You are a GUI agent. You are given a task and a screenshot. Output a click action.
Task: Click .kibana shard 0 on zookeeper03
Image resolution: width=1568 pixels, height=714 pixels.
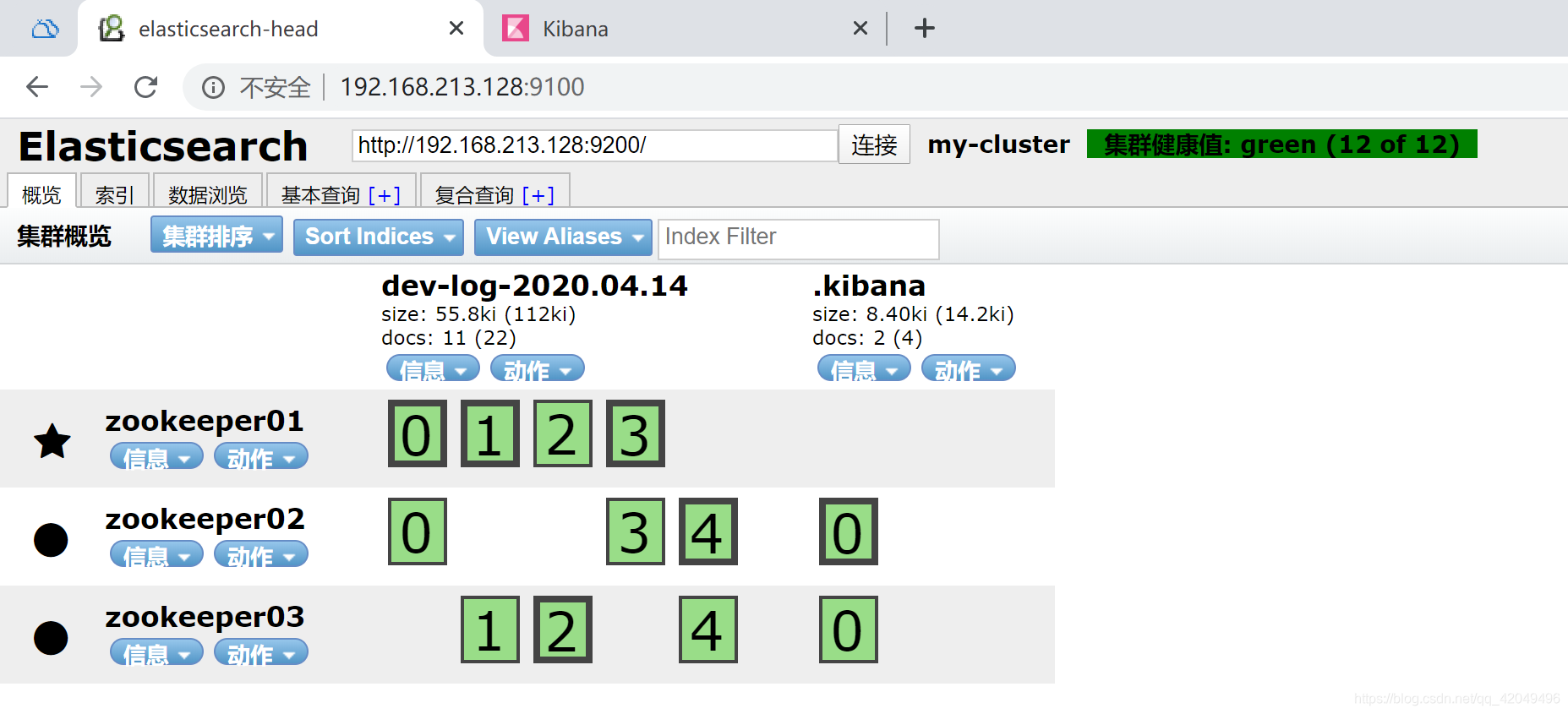849,630
